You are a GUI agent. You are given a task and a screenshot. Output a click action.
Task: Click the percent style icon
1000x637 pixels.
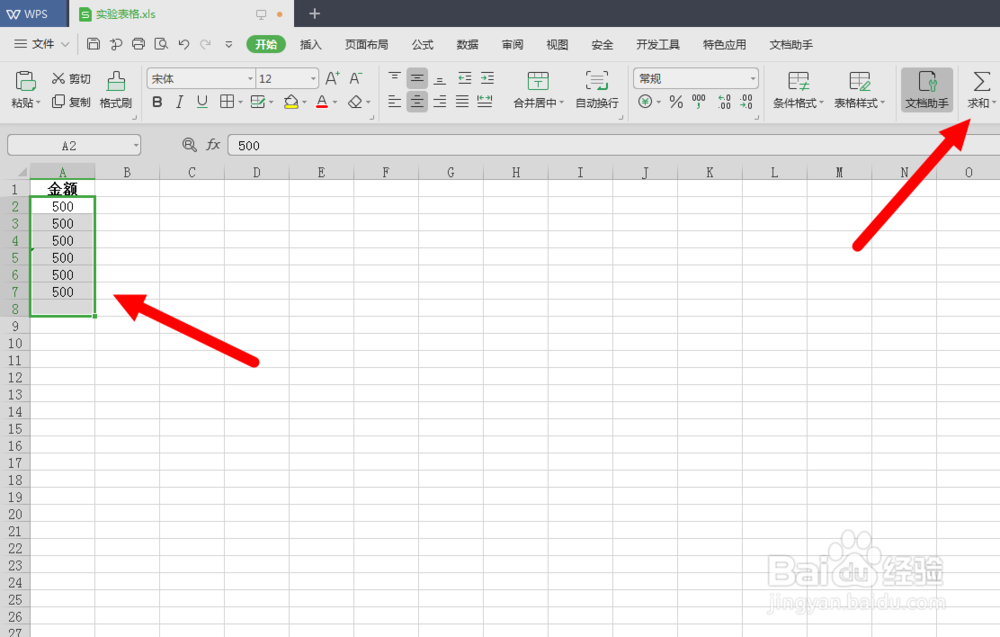coord(676,100)
